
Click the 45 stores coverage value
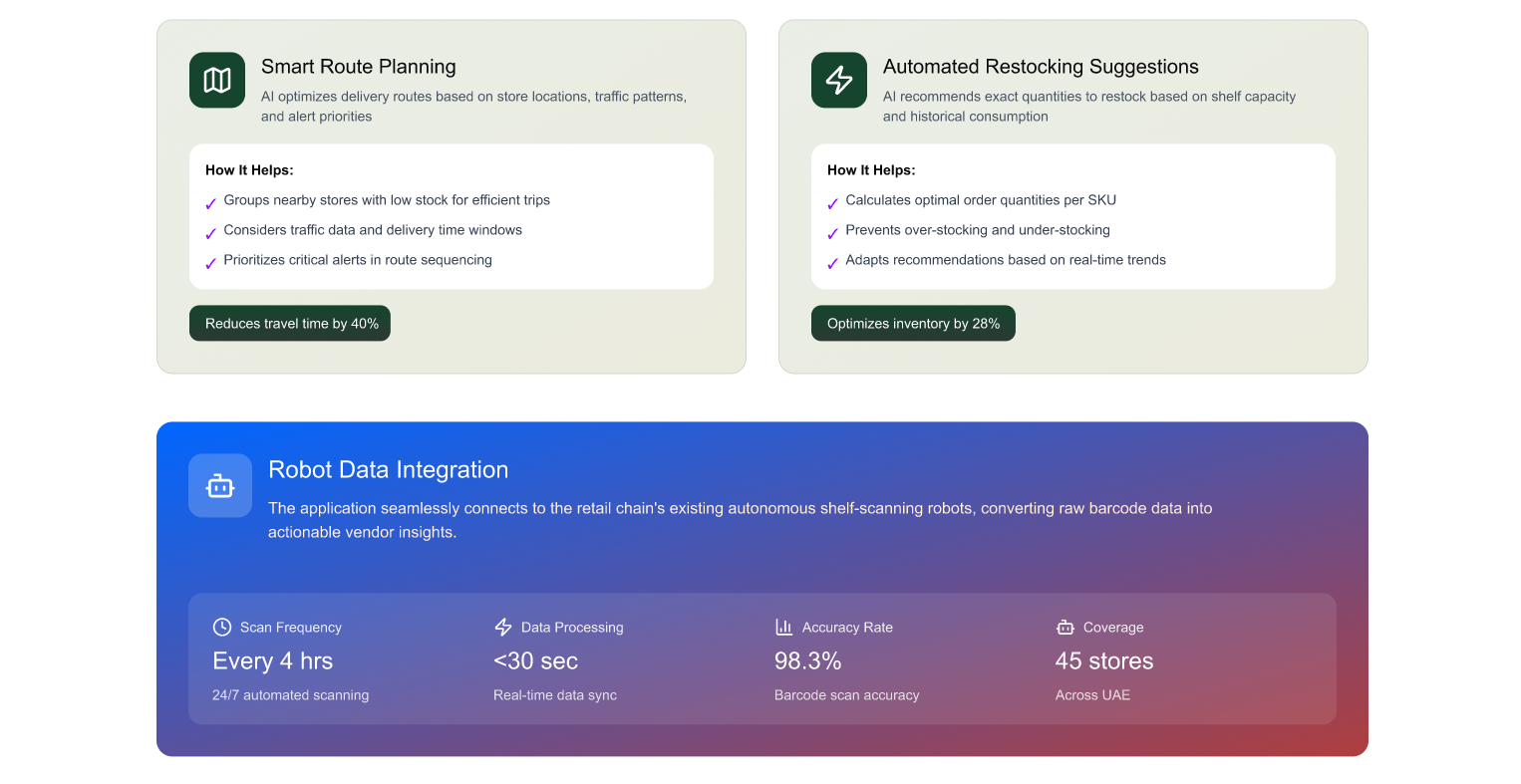(1103, 661)
